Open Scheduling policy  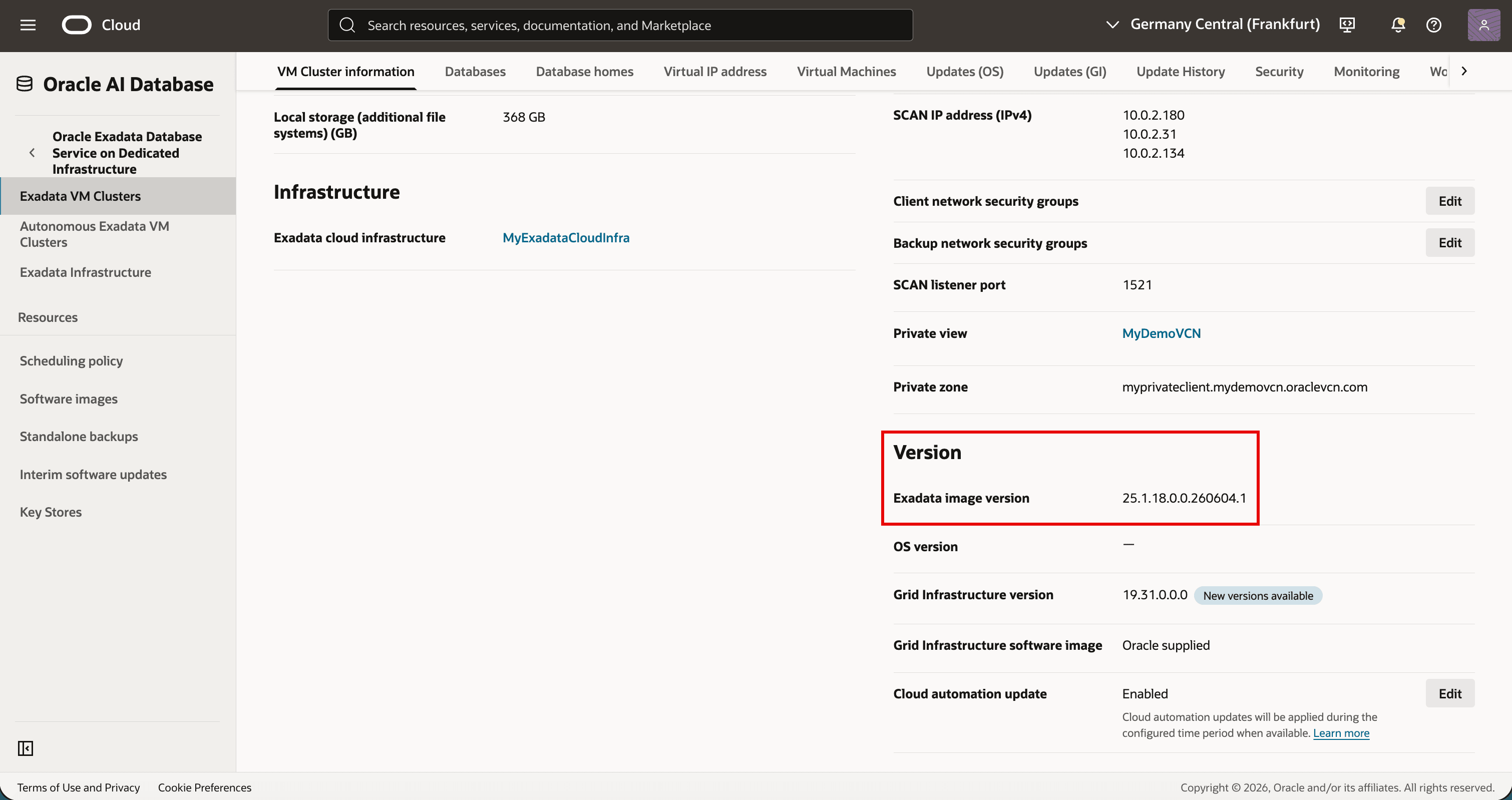(71, 360)
